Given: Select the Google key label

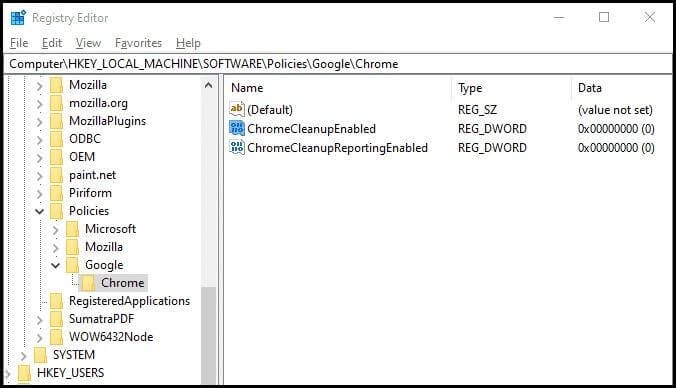Looking at the screenshot, I should tap(104, 265).
